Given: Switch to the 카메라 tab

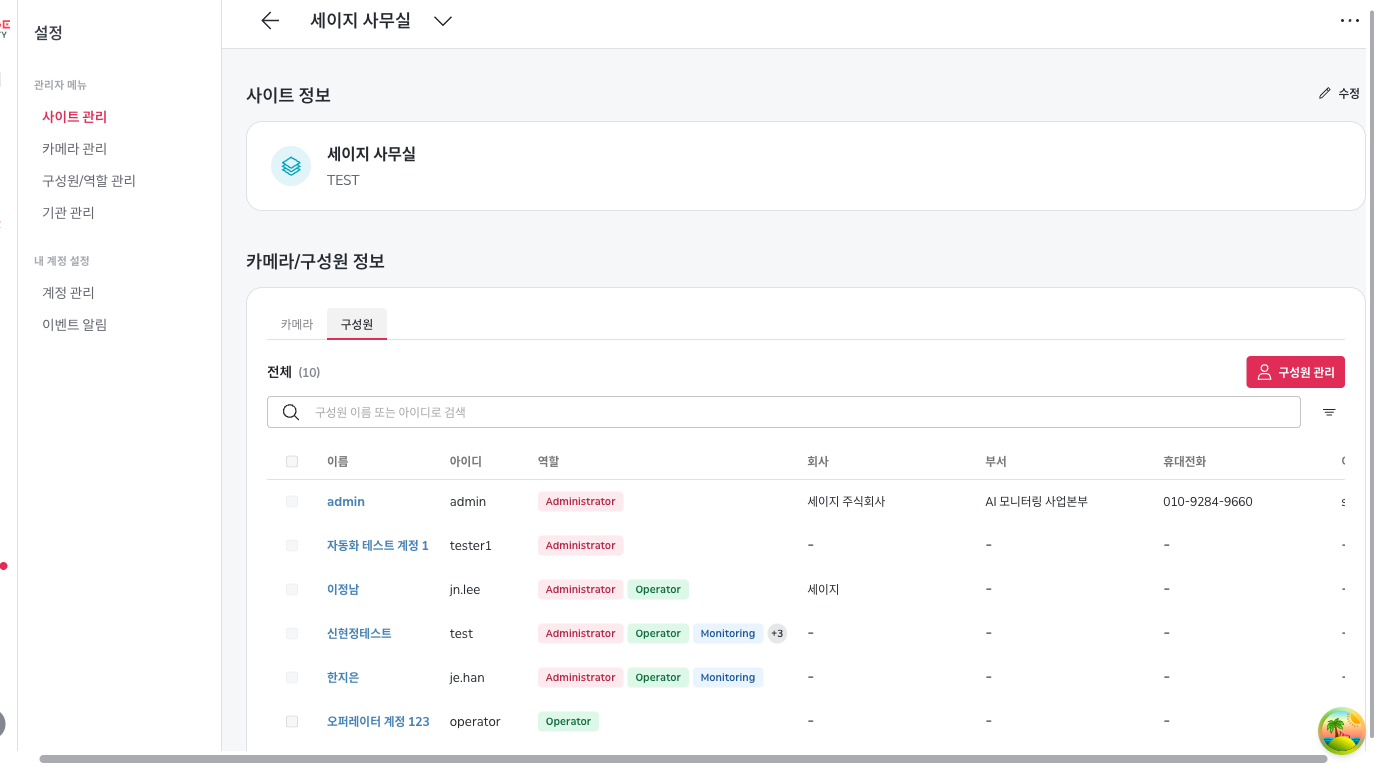Looking at the screenshot, I should (x=297, y=324).
